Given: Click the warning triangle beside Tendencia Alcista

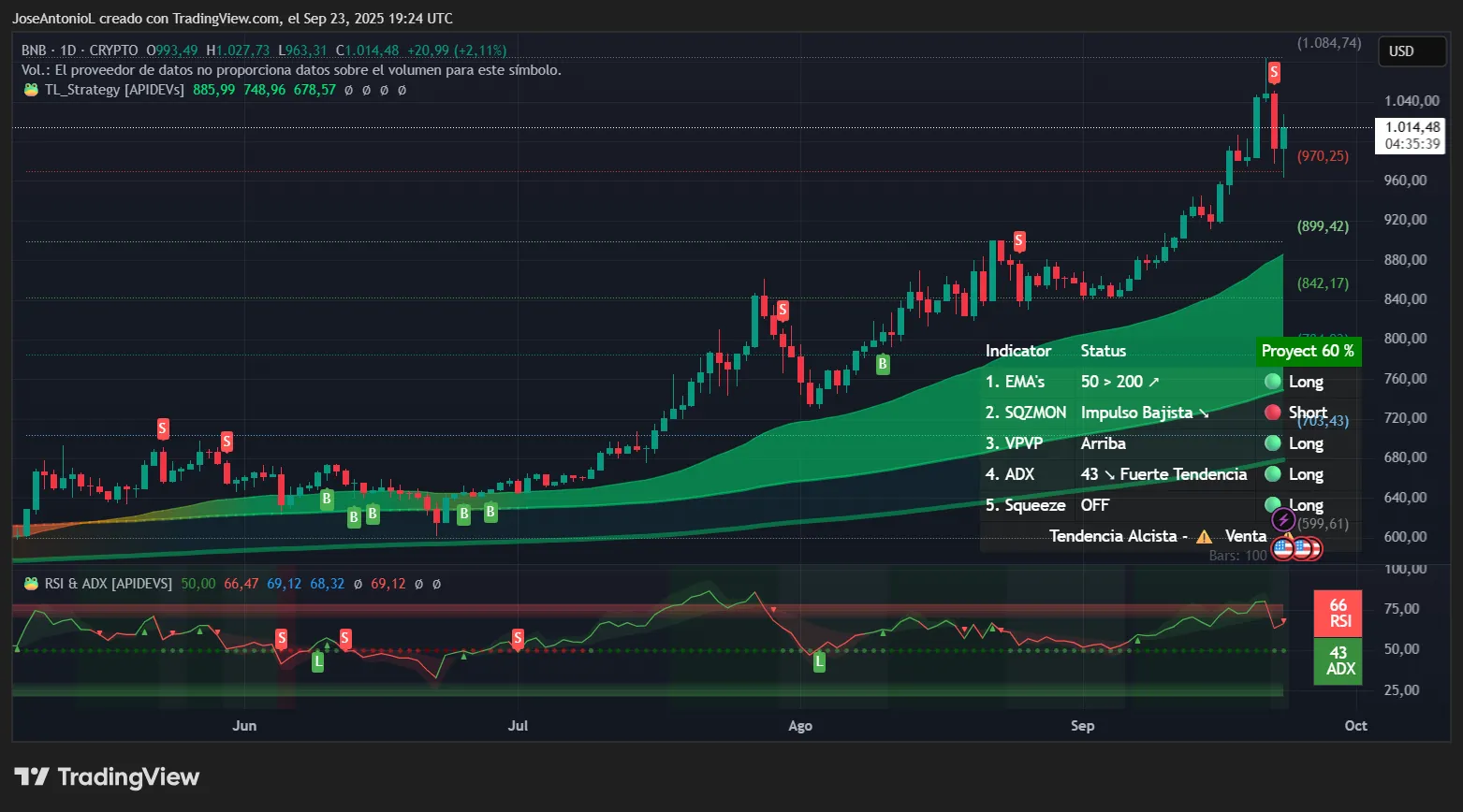Looking at the screenshot, I should (1206, 536).
